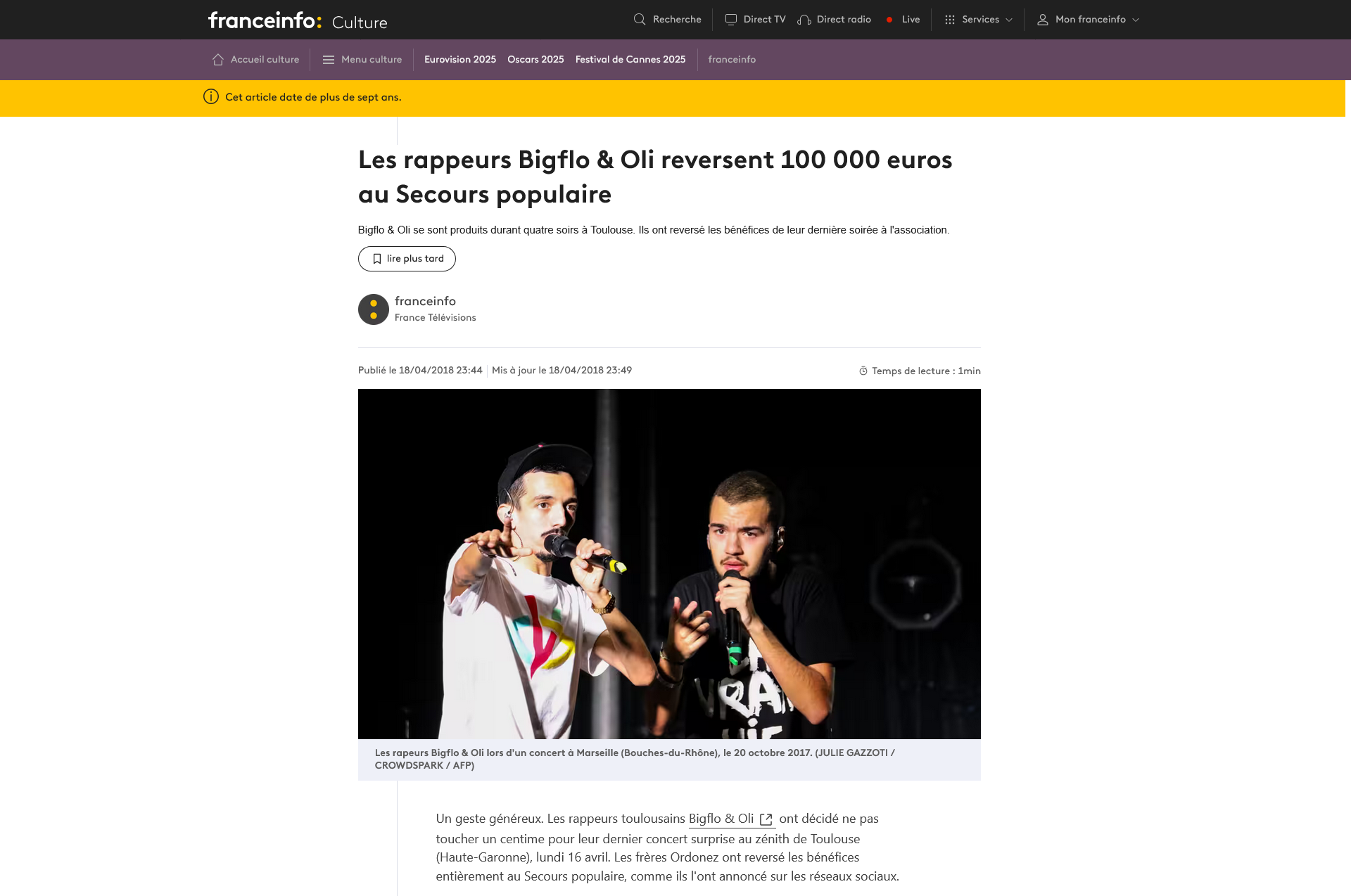Click the bookmark icon in lire plus tard
This screenshot has width=1351, height=896.
point(377,259)
